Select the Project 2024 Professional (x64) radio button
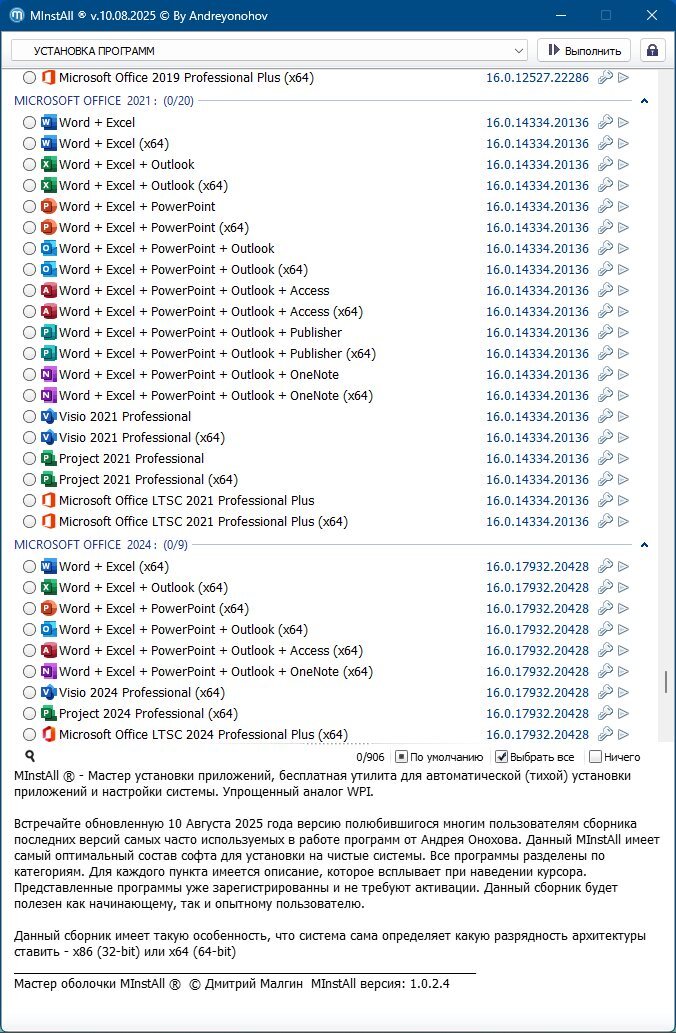 [x=29, y=713]
